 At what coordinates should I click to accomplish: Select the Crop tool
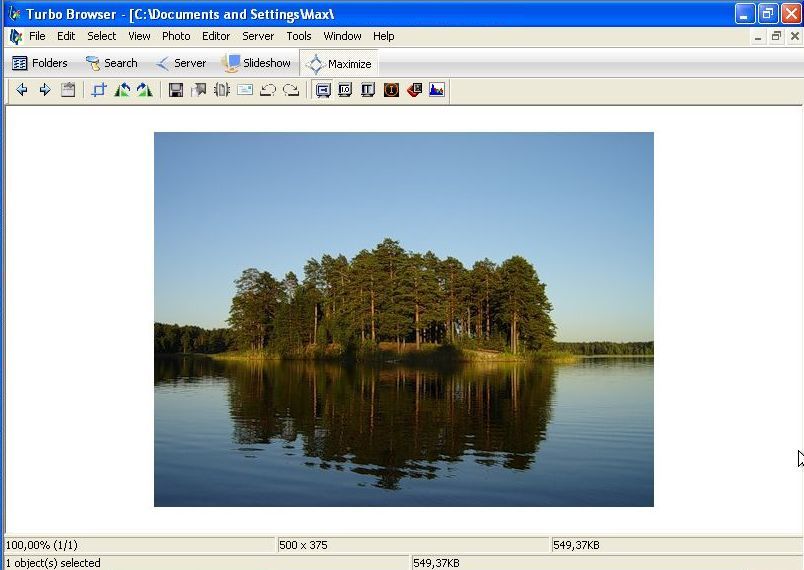click(98, 90)
